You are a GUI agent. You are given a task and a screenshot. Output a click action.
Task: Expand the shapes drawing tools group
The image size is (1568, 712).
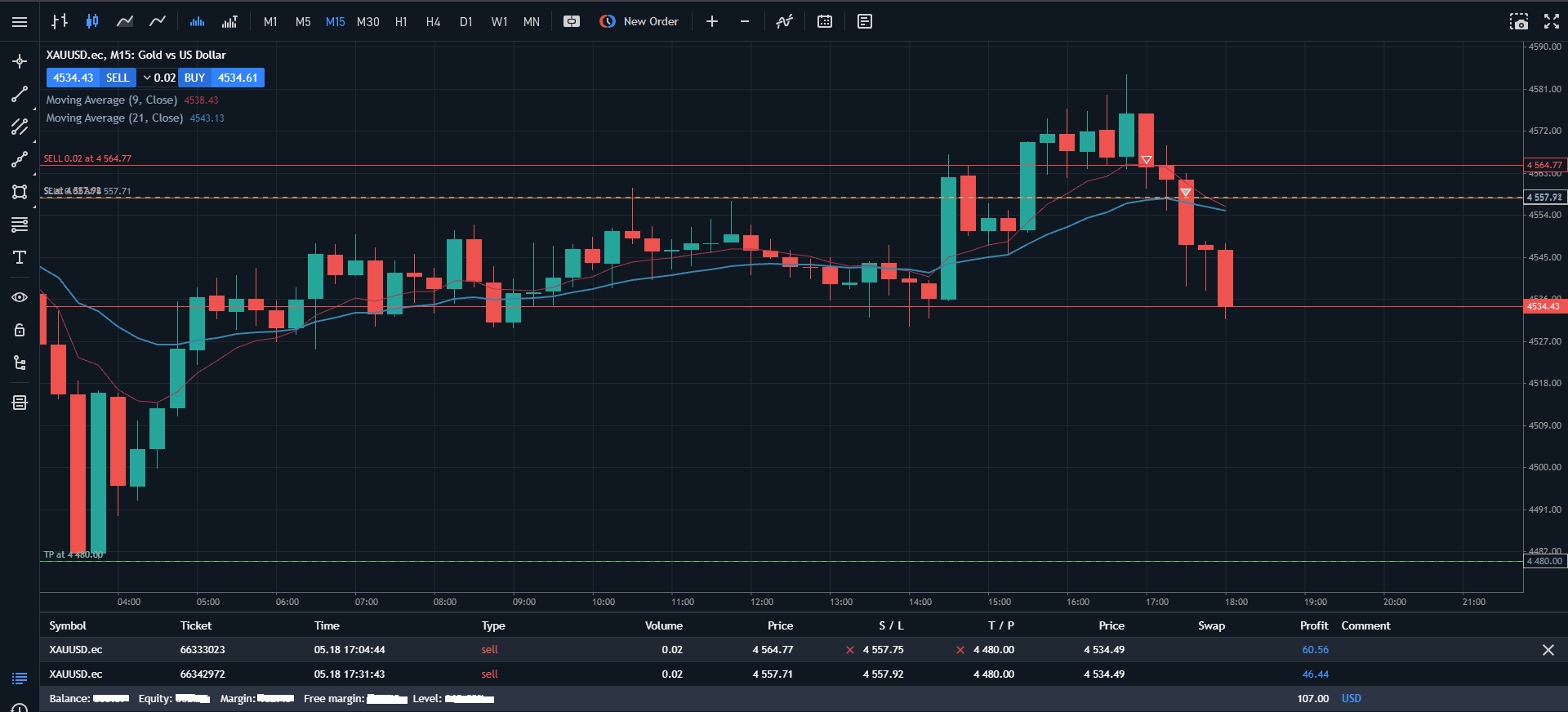click(20, 192)
